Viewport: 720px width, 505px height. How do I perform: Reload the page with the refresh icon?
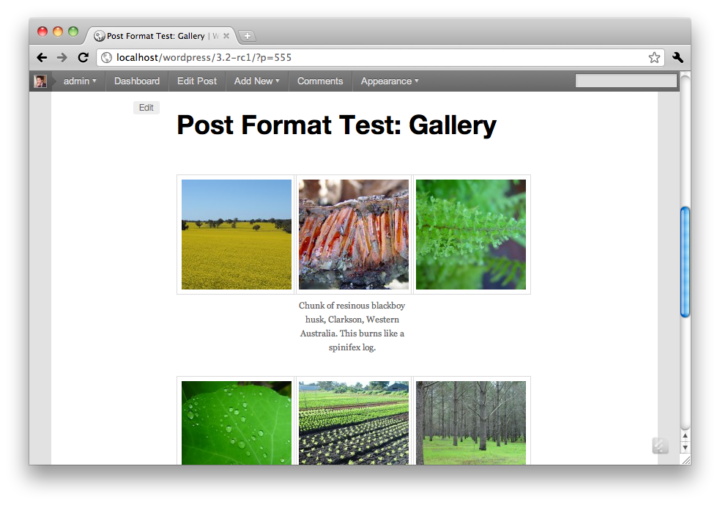click(83, 57)
